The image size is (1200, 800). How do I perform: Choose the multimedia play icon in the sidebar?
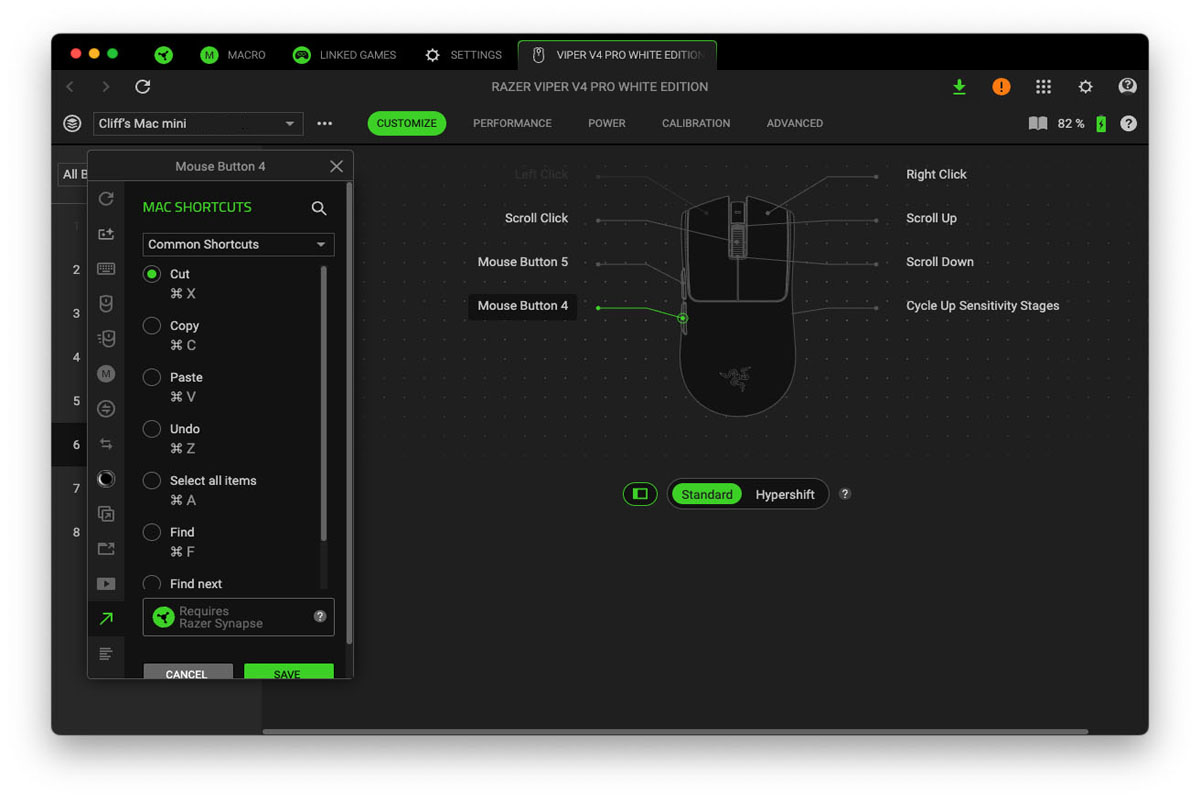pyautogui.click(x=106, y=583)
